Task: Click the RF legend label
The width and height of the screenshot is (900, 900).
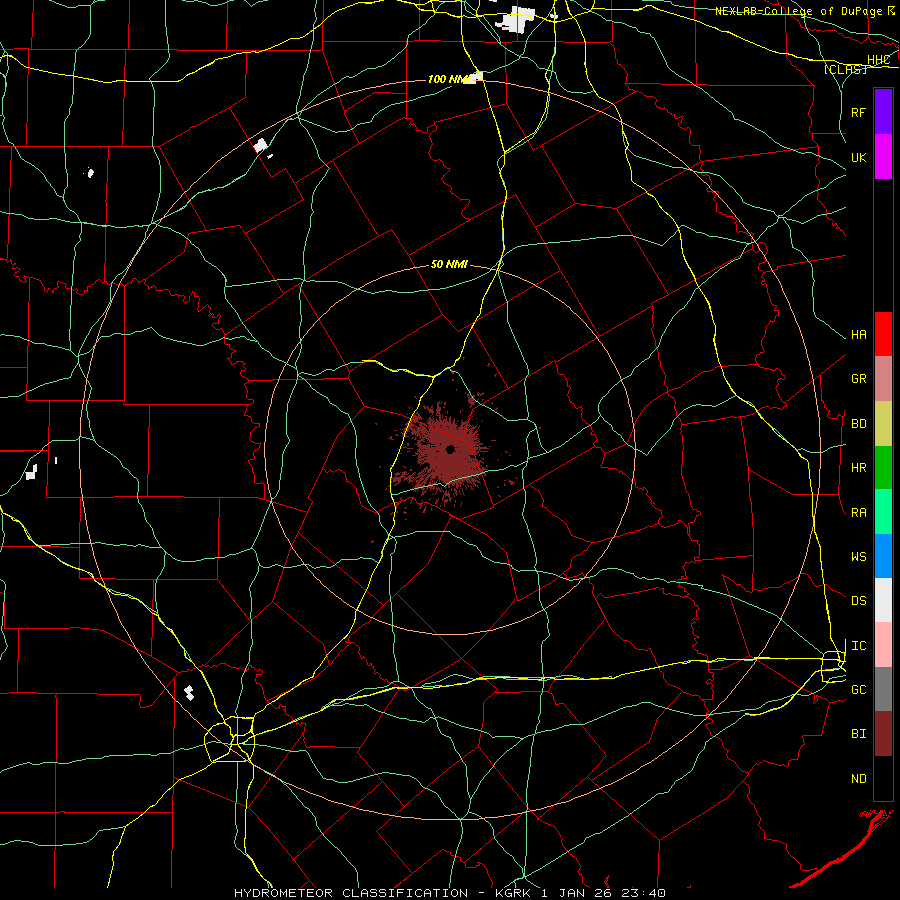Action: (x=858, y=112)
